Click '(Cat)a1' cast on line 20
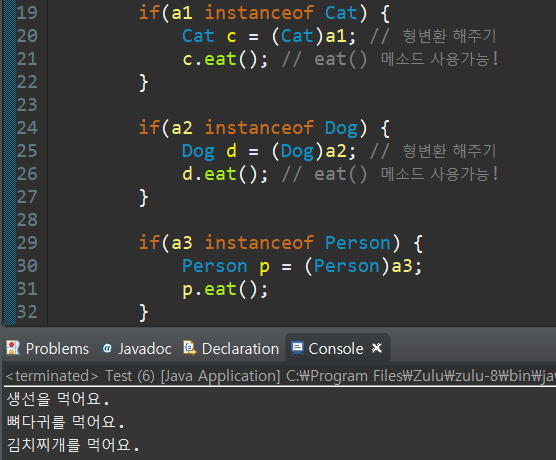 (x=310, y=36)
